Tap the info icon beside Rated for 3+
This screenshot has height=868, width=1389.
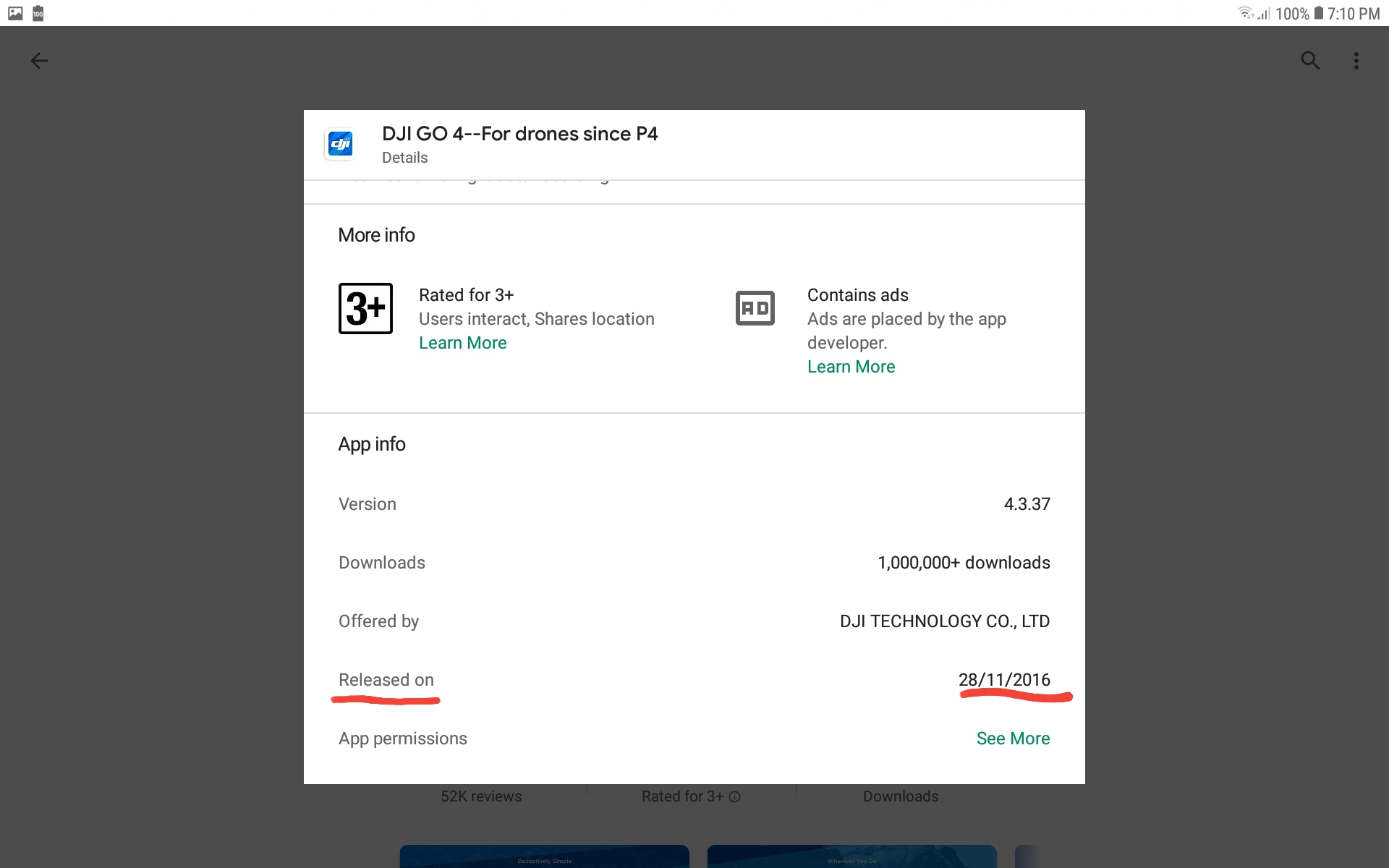click(734, 796)
